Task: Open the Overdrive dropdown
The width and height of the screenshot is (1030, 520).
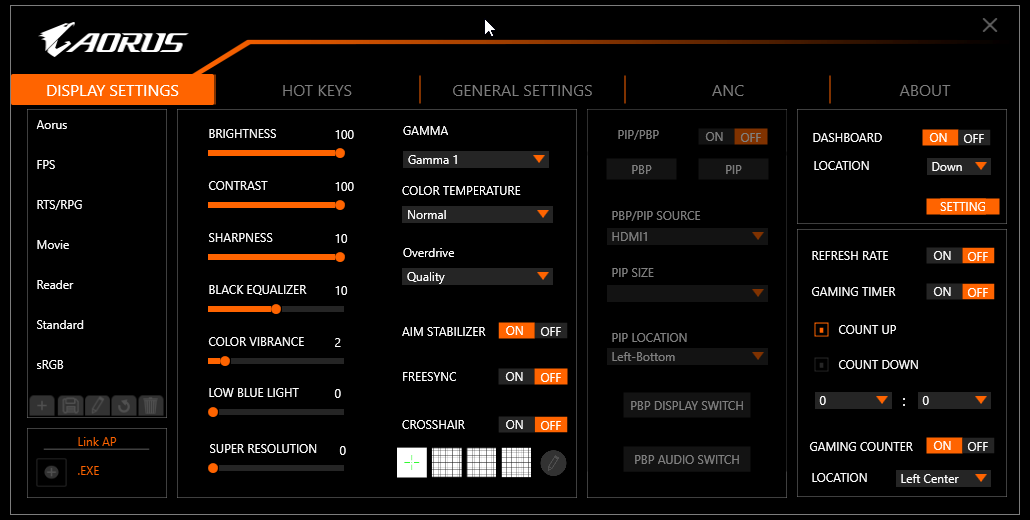Action: pos(477,276)
